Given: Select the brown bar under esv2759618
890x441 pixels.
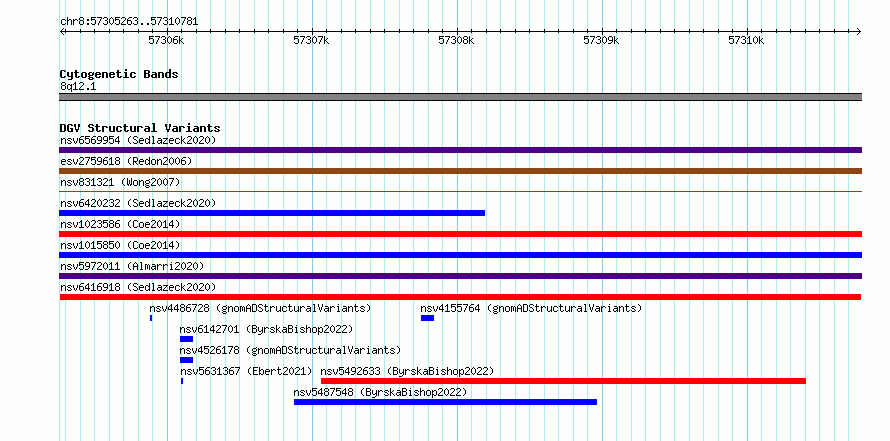Looking at the screenshot, I should (x=460, y=171).
